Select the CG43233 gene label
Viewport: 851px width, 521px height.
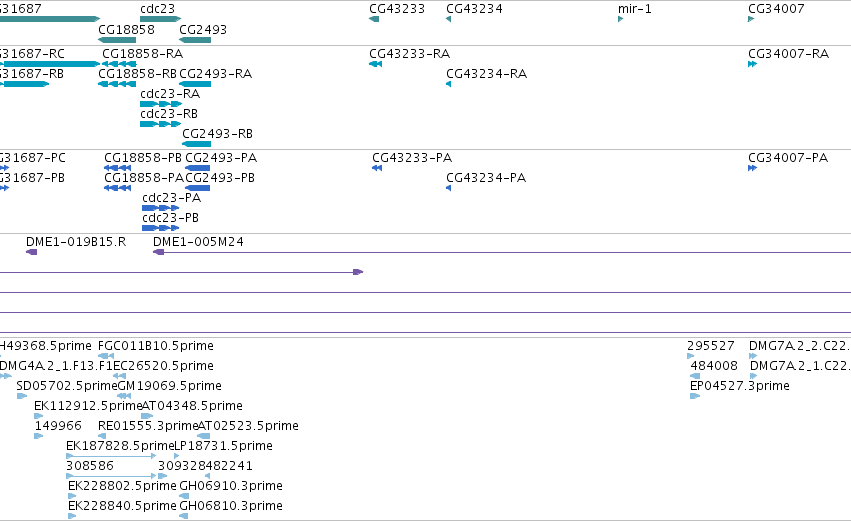point(397,9)
